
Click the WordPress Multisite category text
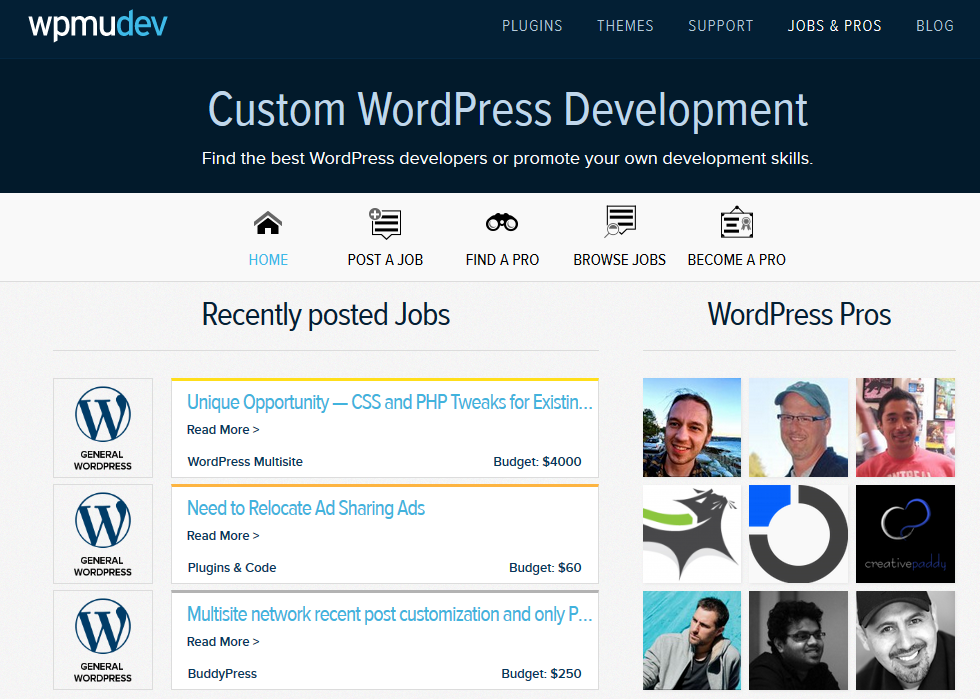pyautogui.click(x=245, y=461)
